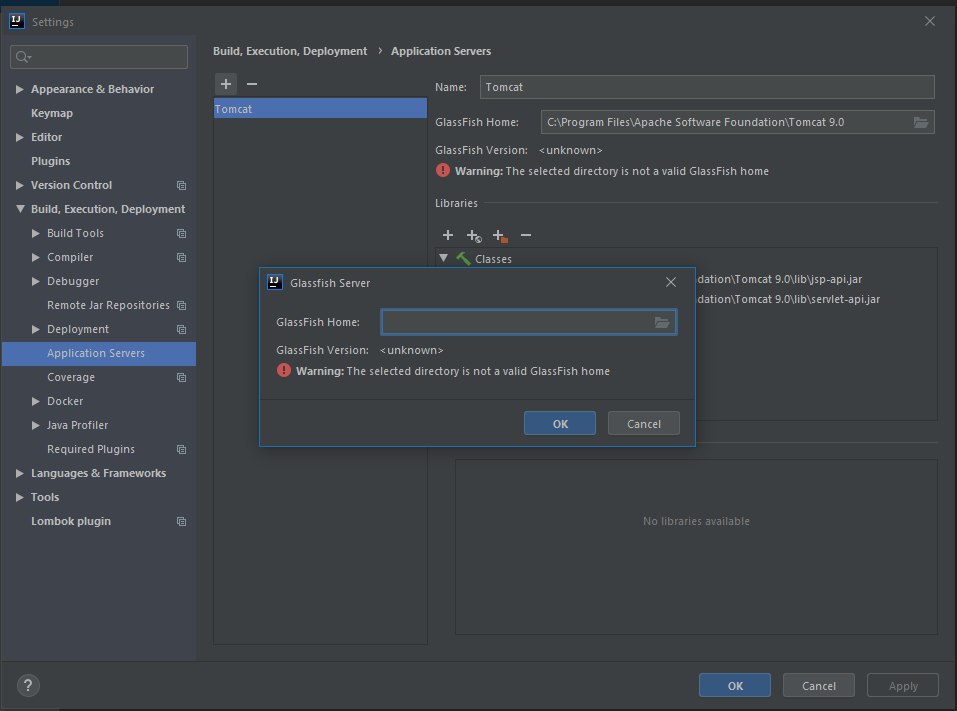The image size is (957, 711).
Task: Collapse Build, Execution, Deployment arrow
Action: tap(20, 209)
